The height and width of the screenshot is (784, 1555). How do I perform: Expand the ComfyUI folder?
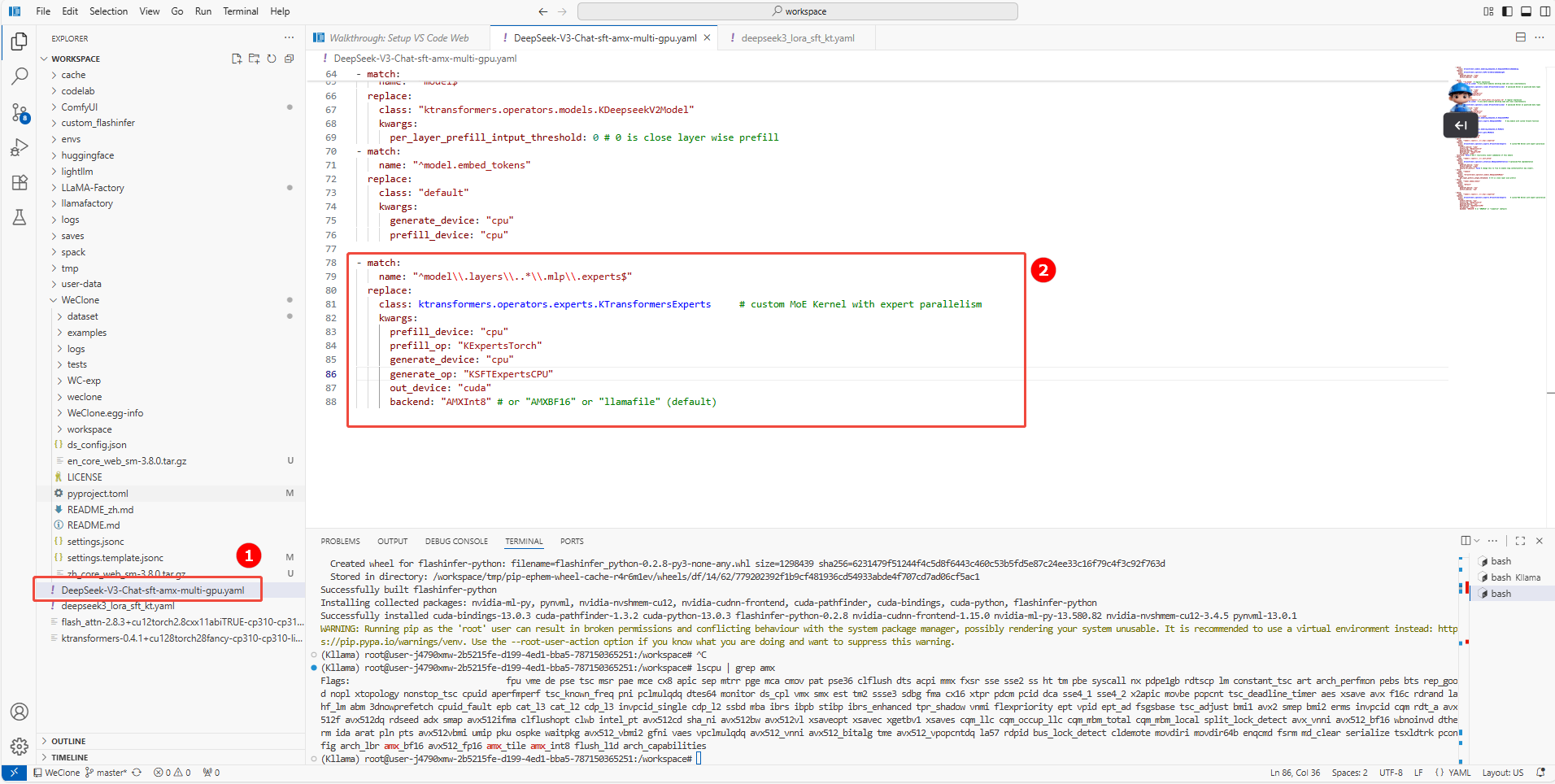79,107
